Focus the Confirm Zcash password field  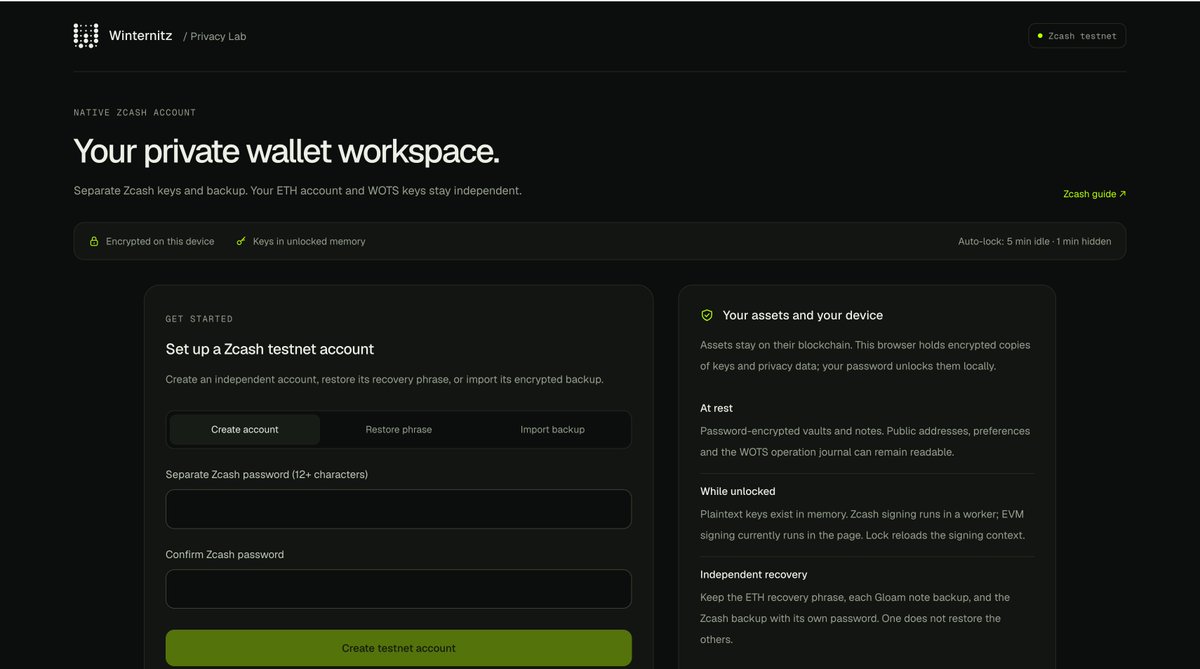399,589
